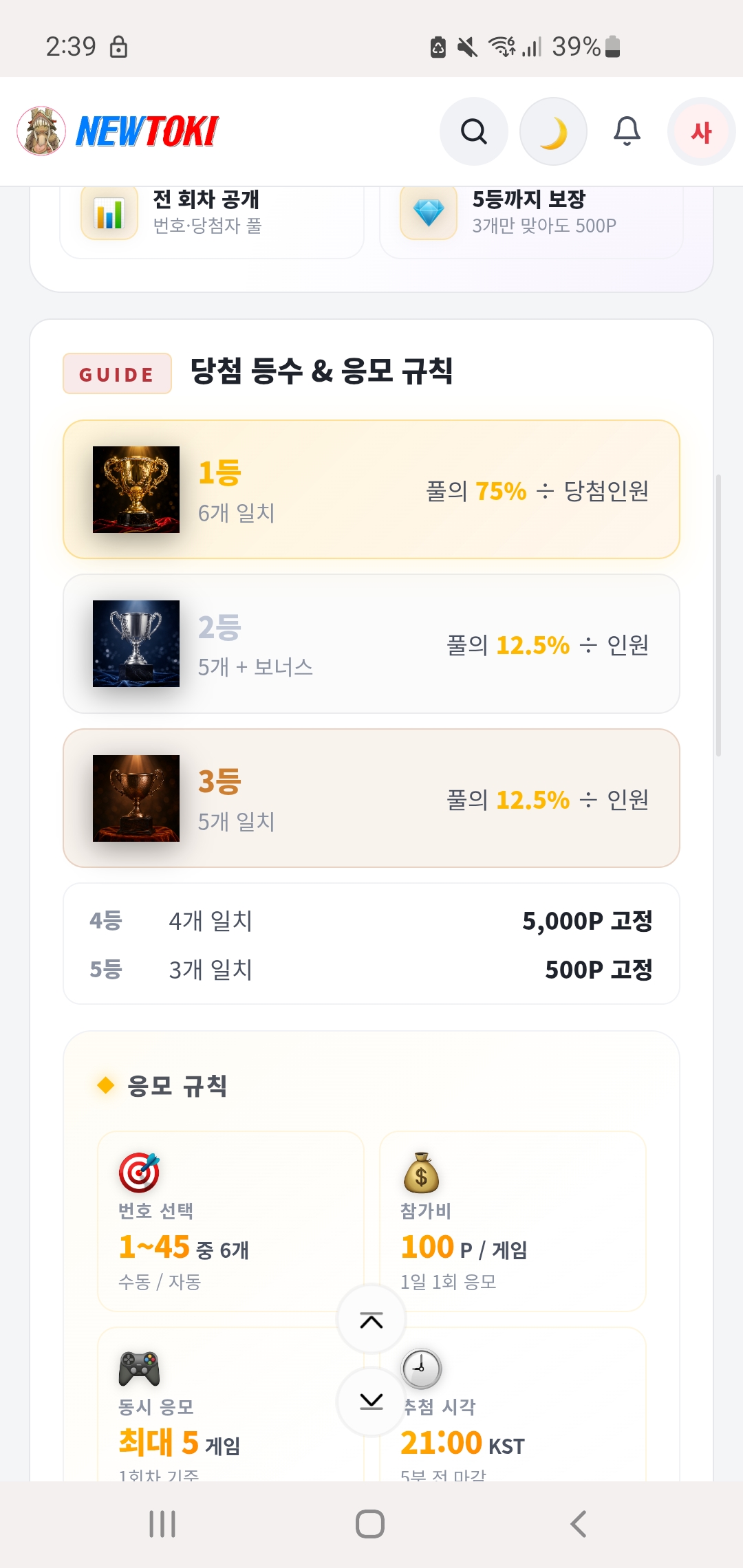
Task: Click the target icon above 번호 선택
Action: 139,1173
